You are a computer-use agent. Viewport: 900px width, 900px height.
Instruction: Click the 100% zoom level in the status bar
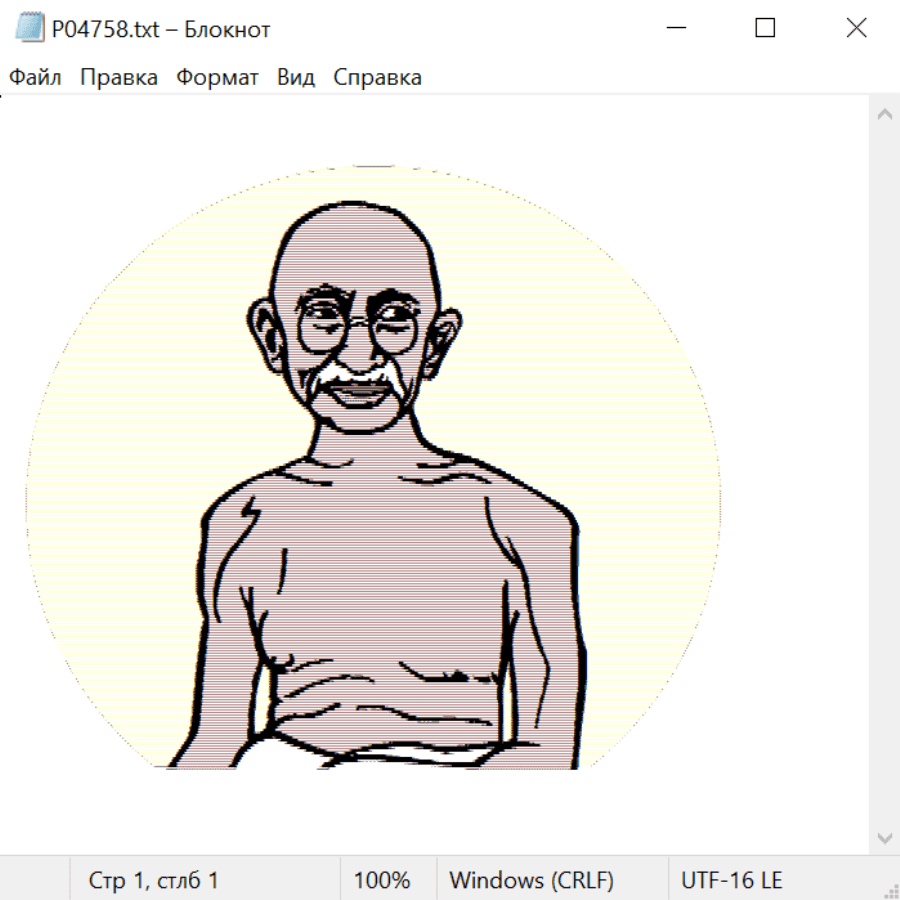pos(382,881)
